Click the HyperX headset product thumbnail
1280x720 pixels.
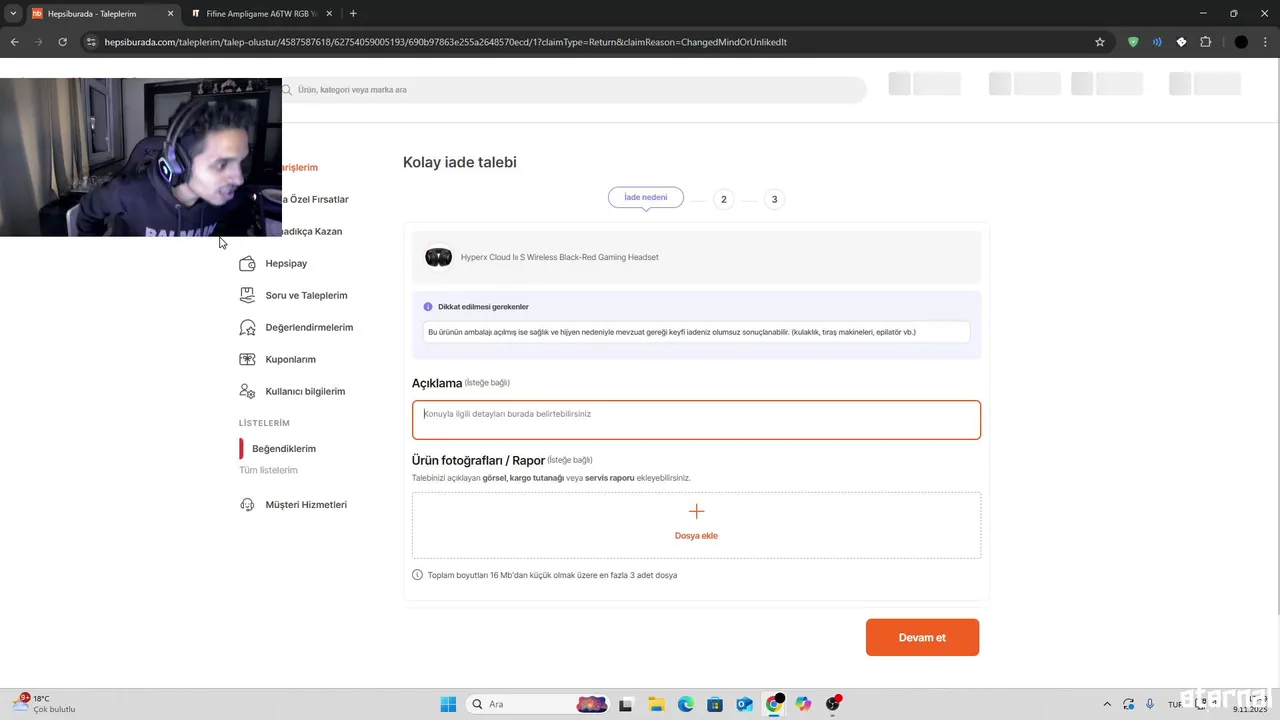tap(438, 257)
